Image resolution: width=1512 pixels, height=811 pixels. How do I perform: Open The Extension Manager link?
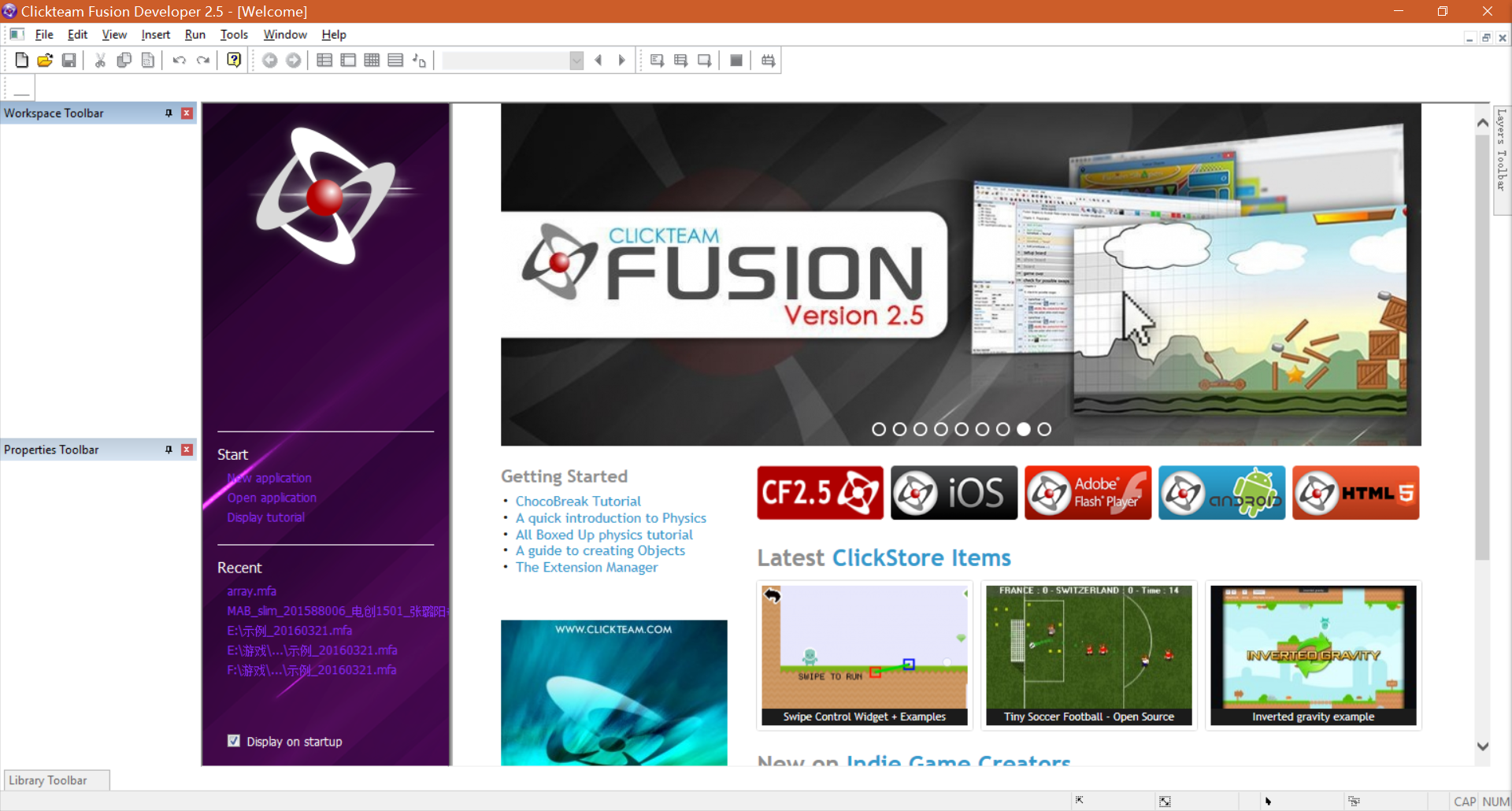tap(587, 568)
